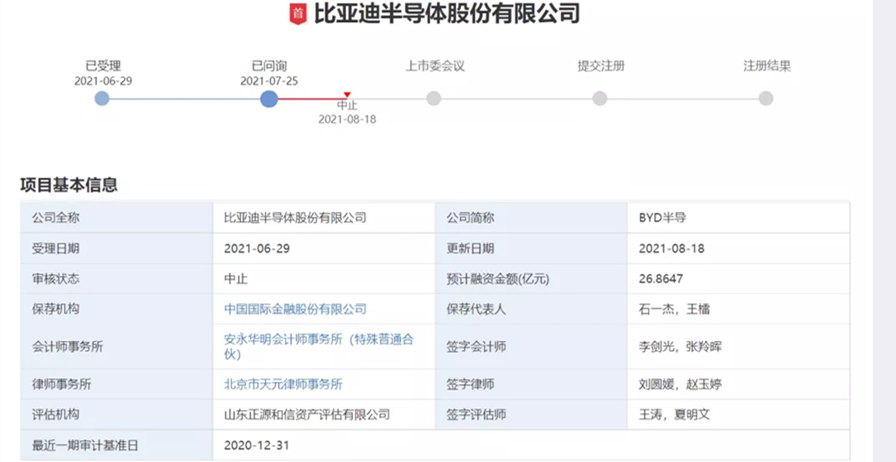Image resolution: width=896 pixels, height=462 pixels.
Task: Select the 已受理 timeline node
Action: 102,98
